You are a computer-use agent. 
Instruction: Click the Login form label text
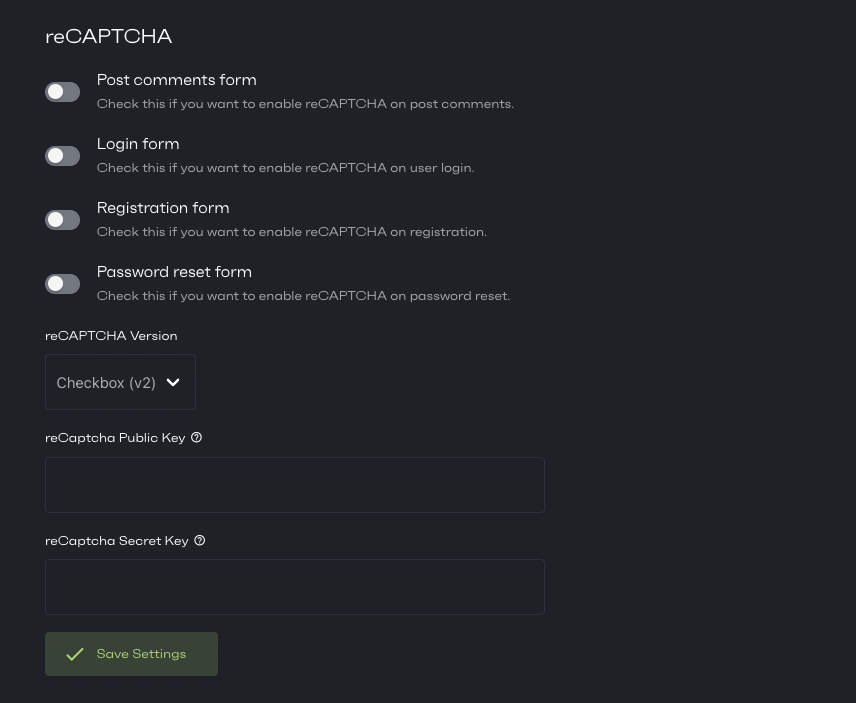[x=138, y=144]
